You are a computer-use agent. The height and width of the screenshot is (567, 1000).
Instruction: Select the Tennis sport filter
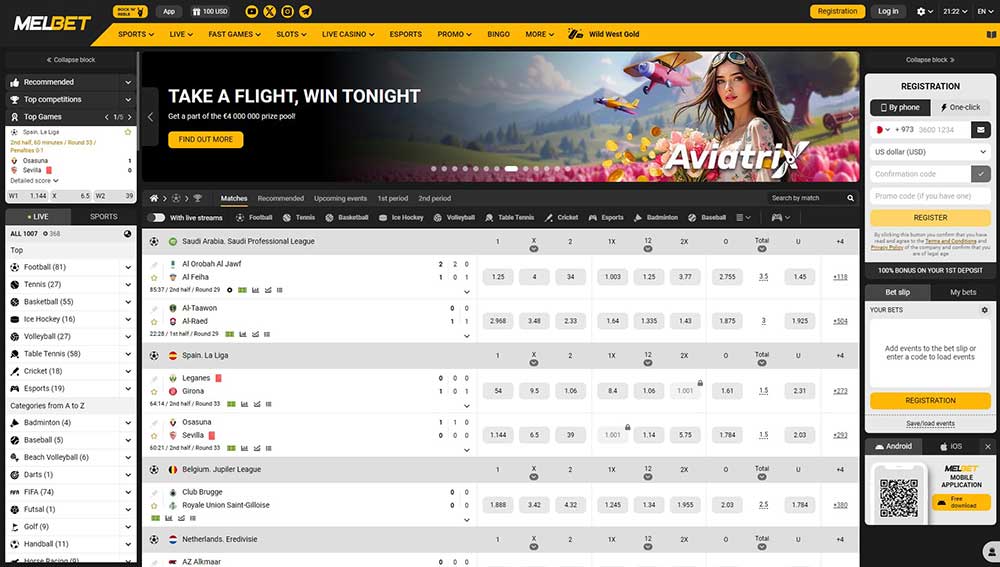pos(299,217)
